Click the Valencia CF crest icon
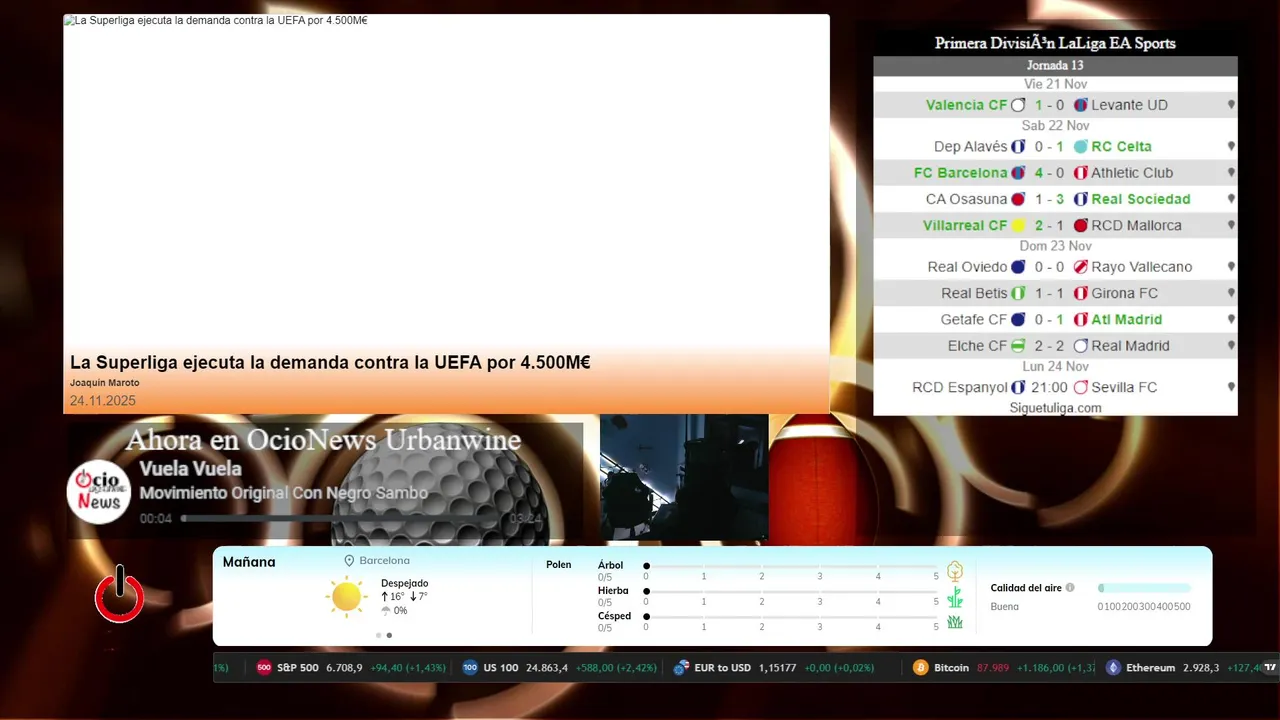Screen dimensions: 1280x720 (1018, 105)
